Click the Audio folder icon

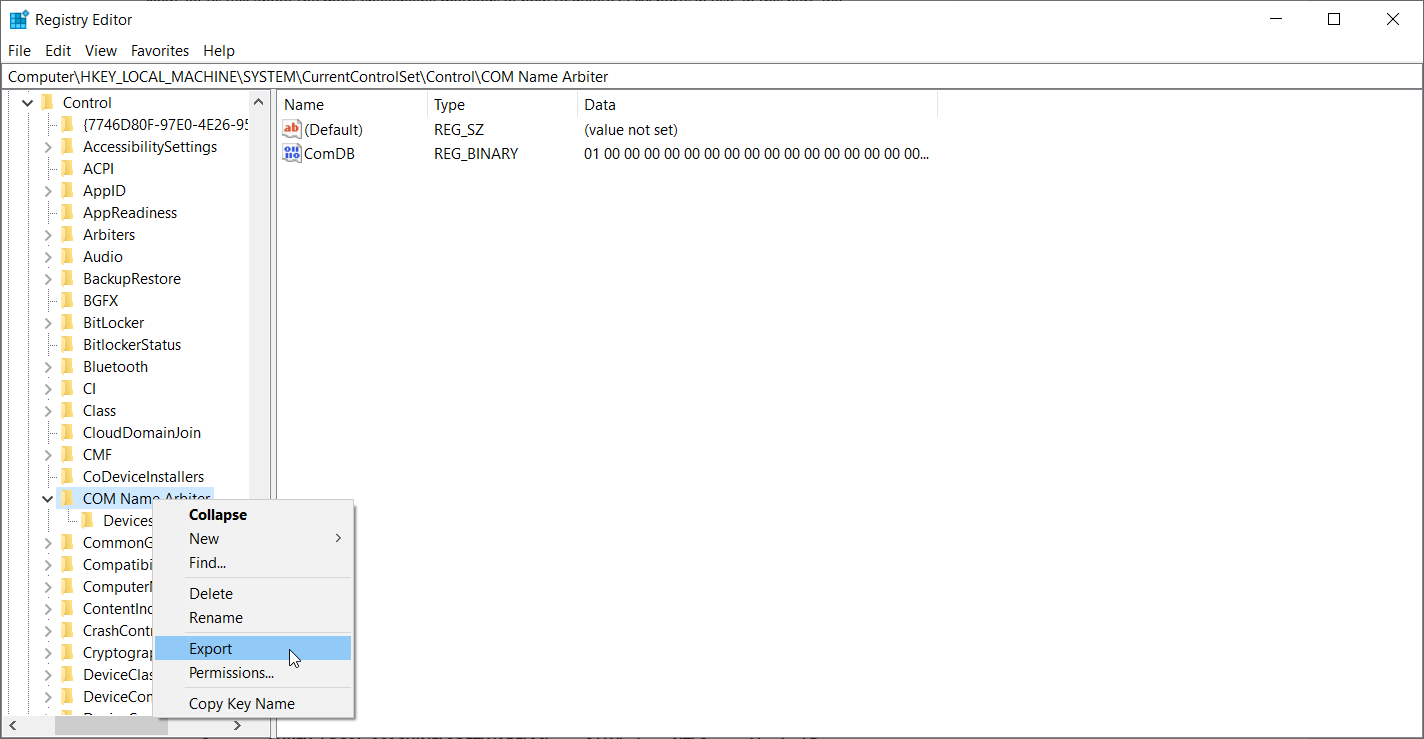point(68,256)
